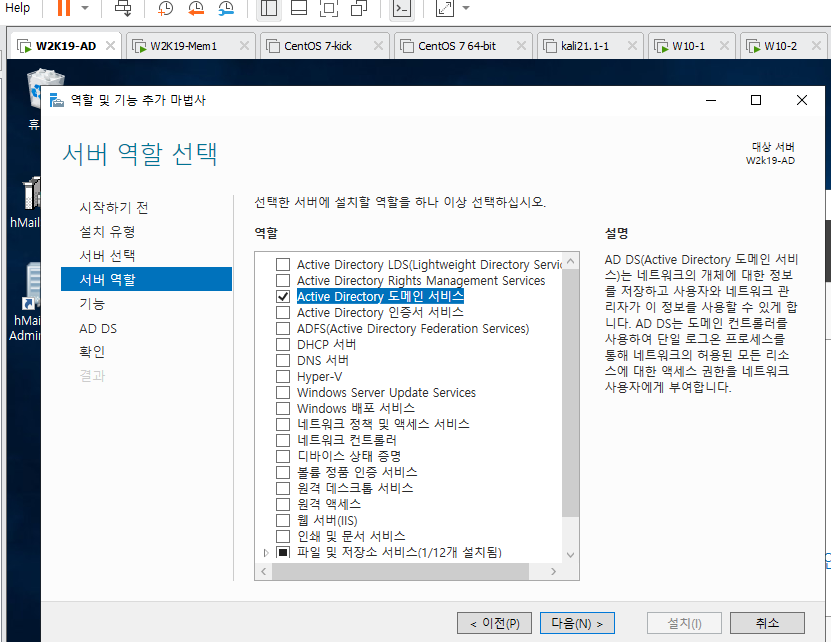This screenshot has width=831, height=642.
Task: Select the 서버 역할 wizard step
Action: [146, 279]
